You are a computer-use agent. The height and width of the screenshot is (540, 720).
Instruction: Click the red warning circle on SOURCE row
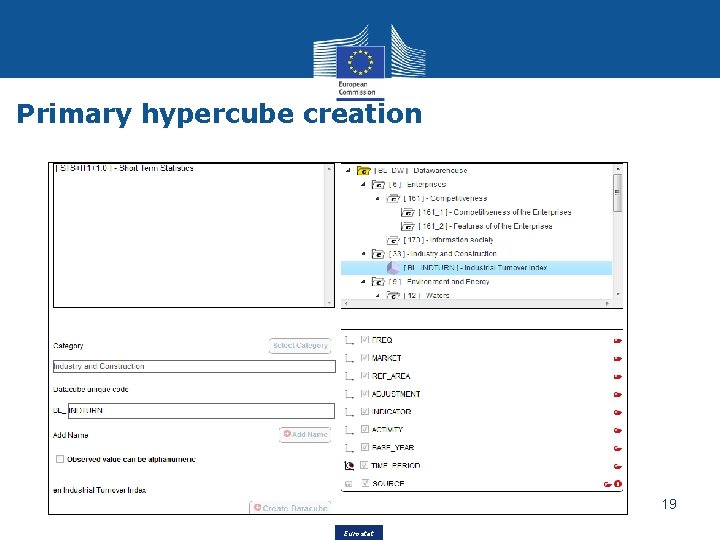[x=618, y=484]
